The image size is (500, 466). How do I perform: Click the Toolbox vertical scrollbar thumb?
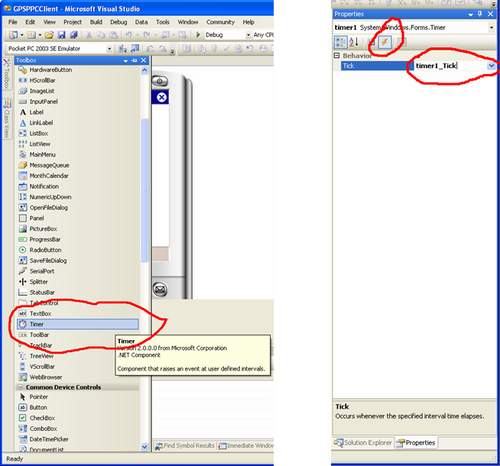click(144, 190)
